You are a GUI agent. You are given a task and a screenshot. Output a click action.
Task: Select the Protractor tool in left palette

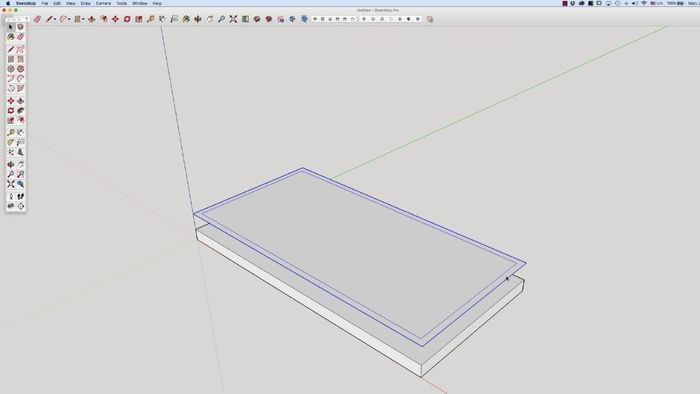pyautogui.click(x=11, y=142)
